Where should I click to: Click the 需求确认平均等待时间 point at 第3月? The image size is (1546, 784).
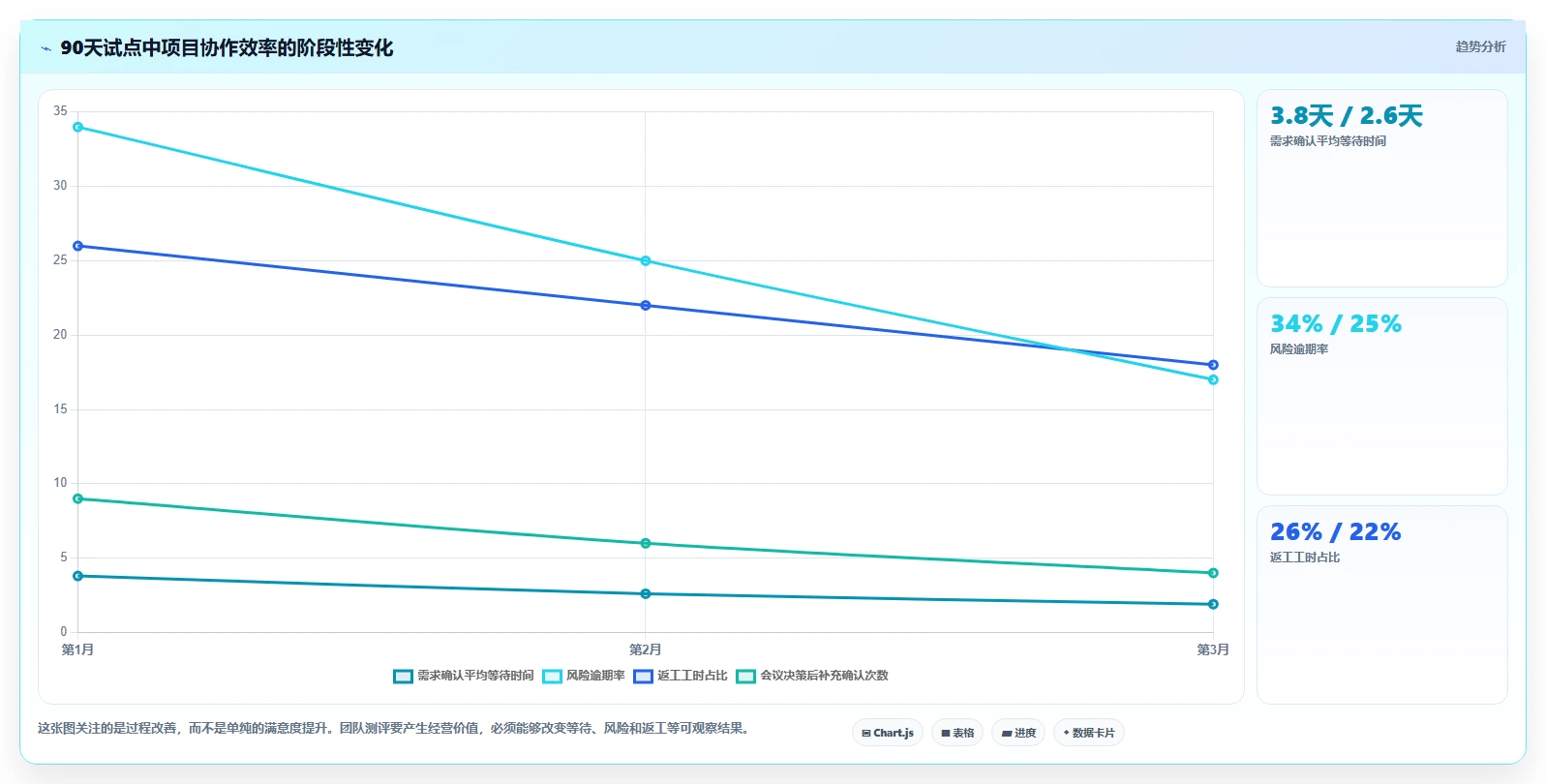tap(1213, 604)
